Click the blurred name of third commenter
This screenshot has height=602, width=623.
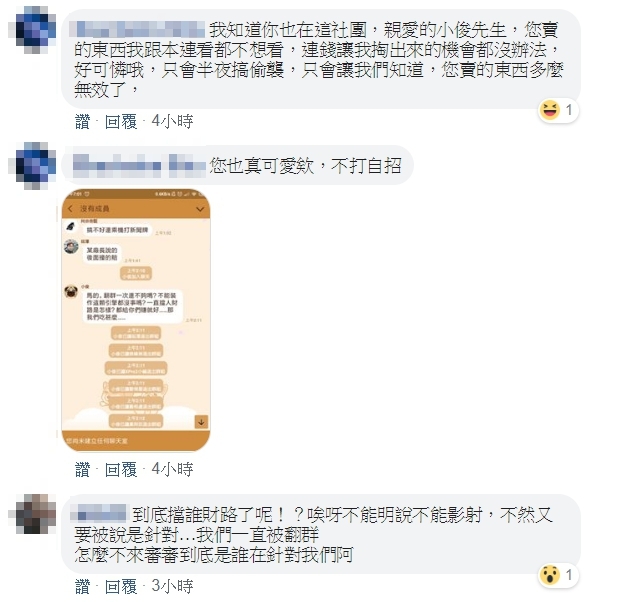pos(99,513)
